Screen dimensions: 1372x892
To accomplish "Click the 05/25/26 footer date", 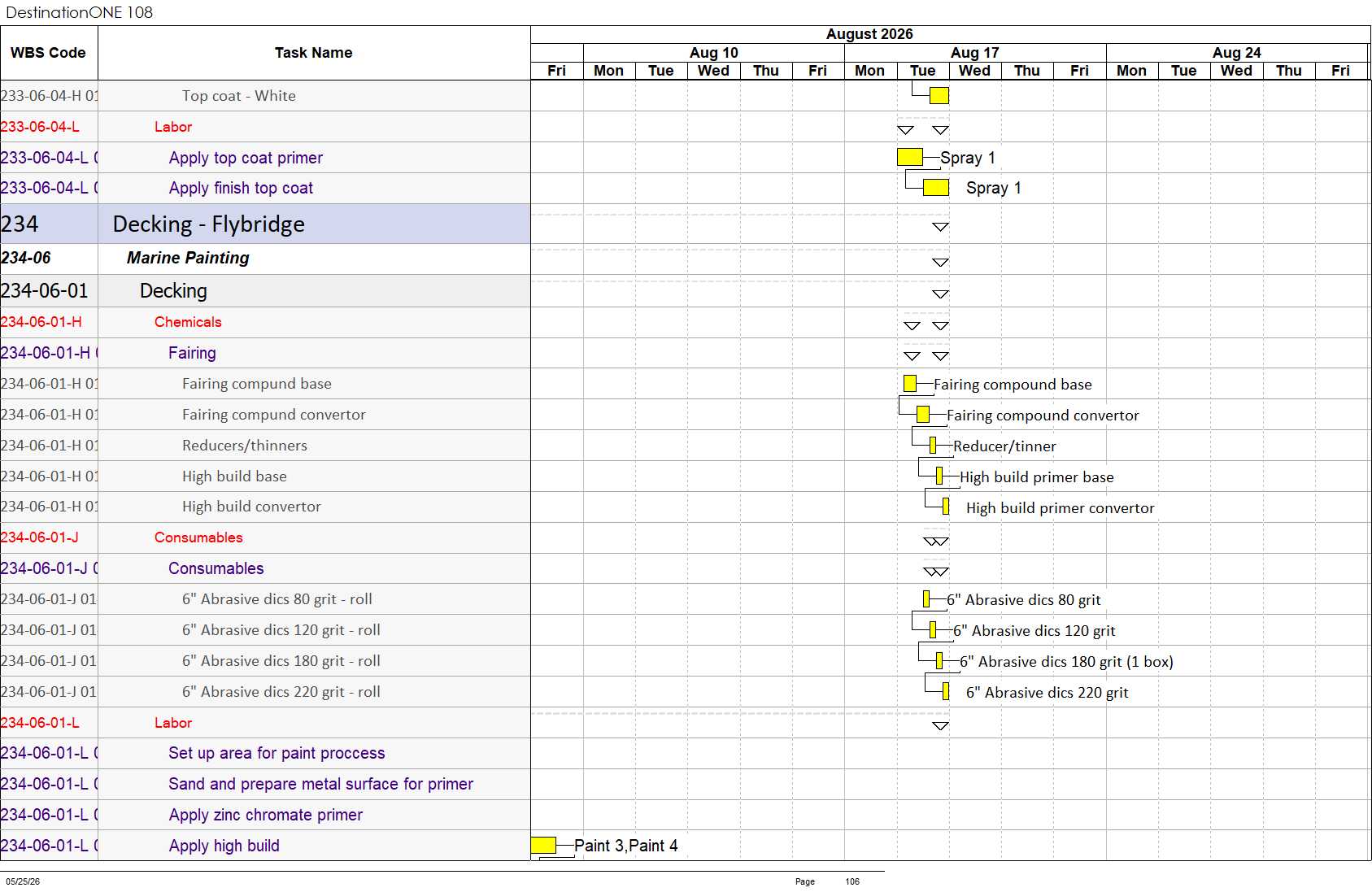I will (23, 881).
